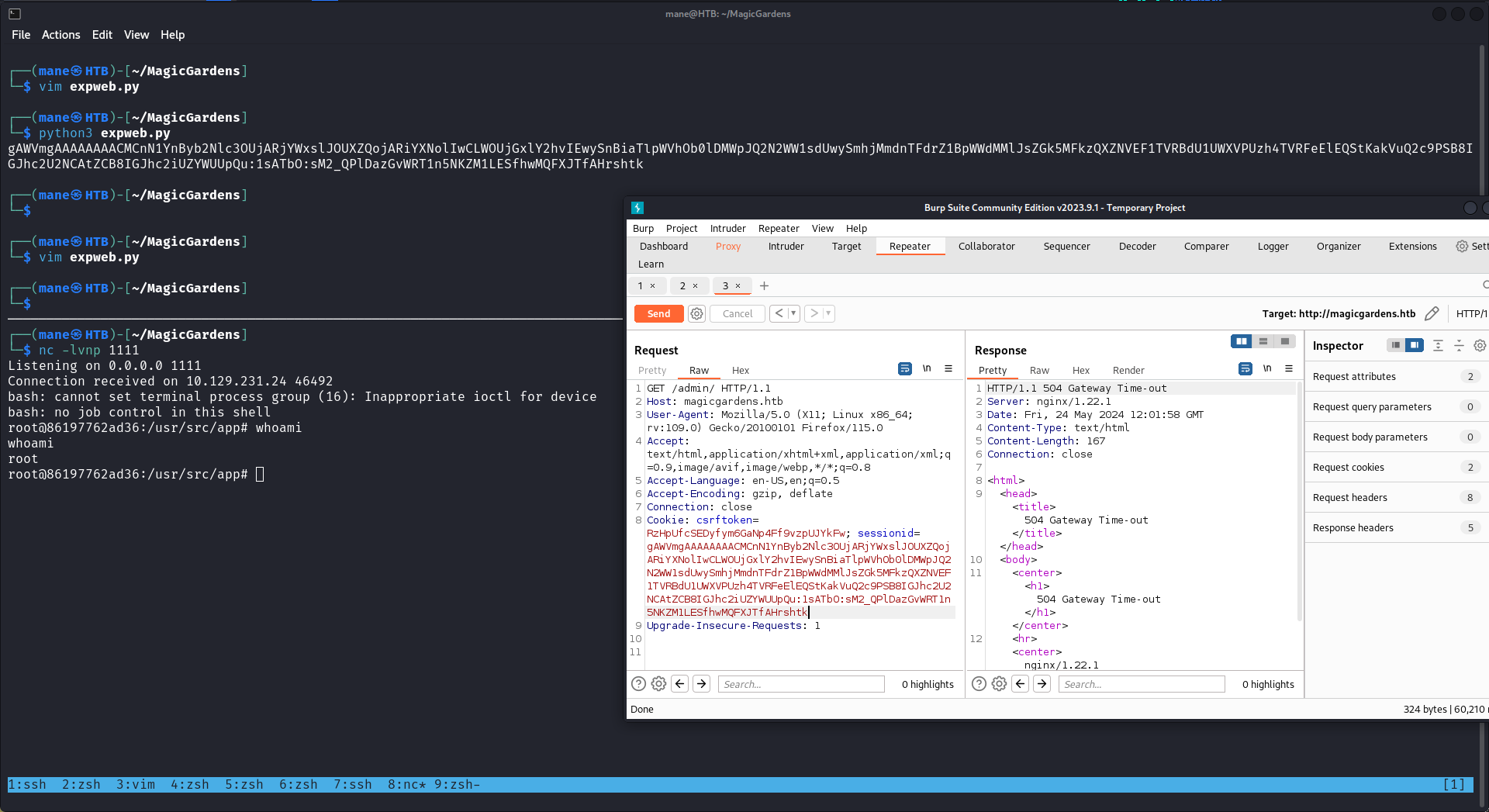Toggle word wrap in Request editor

point(905,369)
